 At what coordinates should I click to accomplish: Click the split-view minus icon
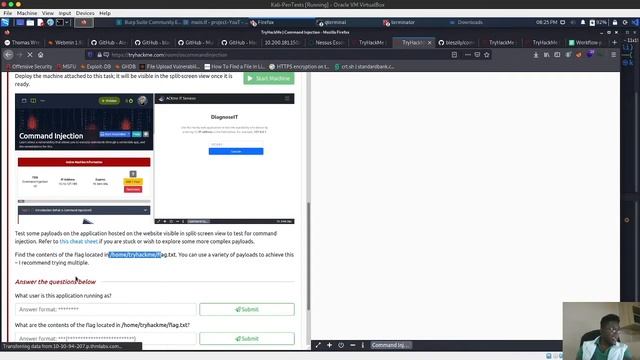(x=353, y=345)
